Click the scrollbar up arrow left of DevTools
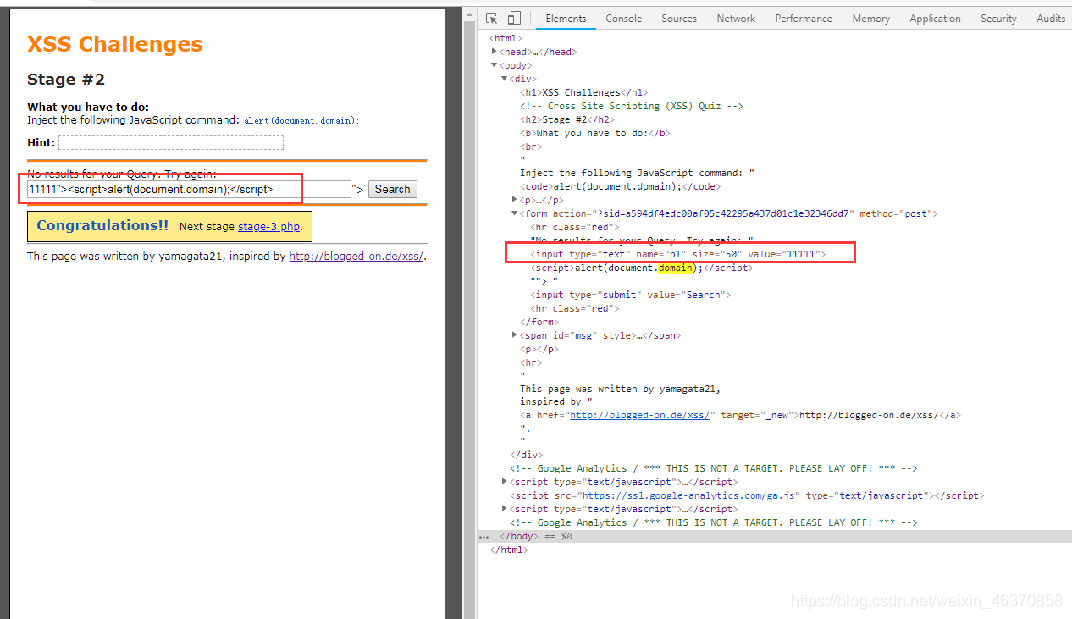This screenshot has width=1072, height=619. 469,14
